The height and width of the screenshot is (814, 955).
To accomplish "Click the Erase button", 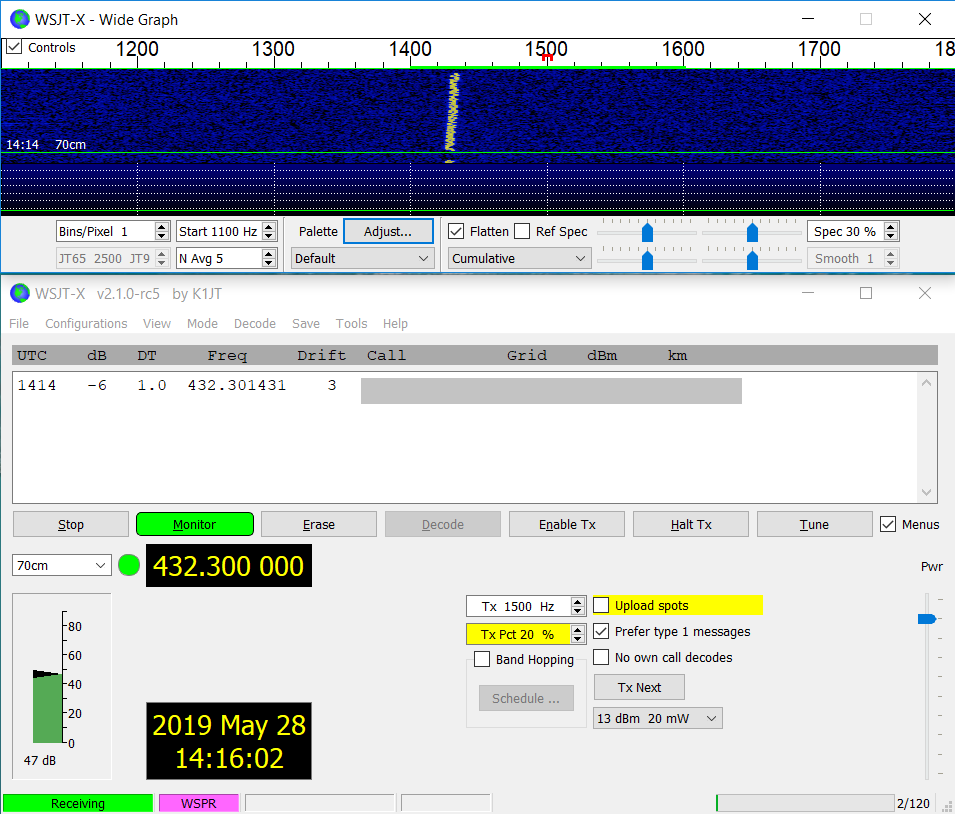I will (x=319, y=525).
